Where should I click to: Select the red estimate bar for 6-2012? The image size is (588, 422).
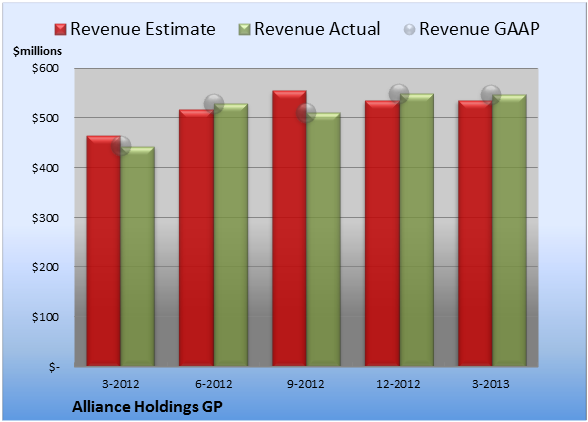point(196,238)
